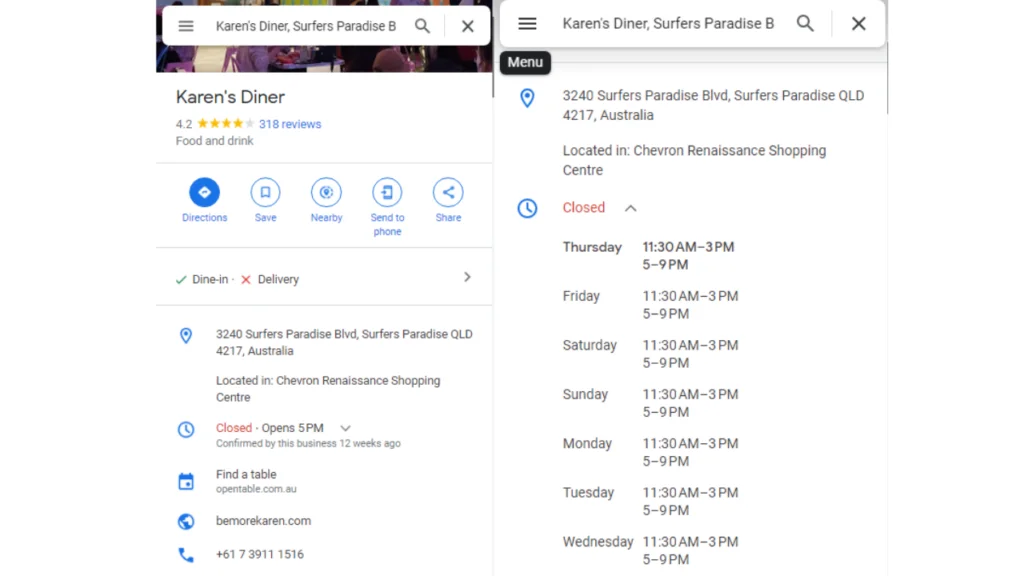Image resolution: width=1024 pixels, height=576 pixels.
Task: Clear the search with X in right panel
Action: tap(859, 24)
